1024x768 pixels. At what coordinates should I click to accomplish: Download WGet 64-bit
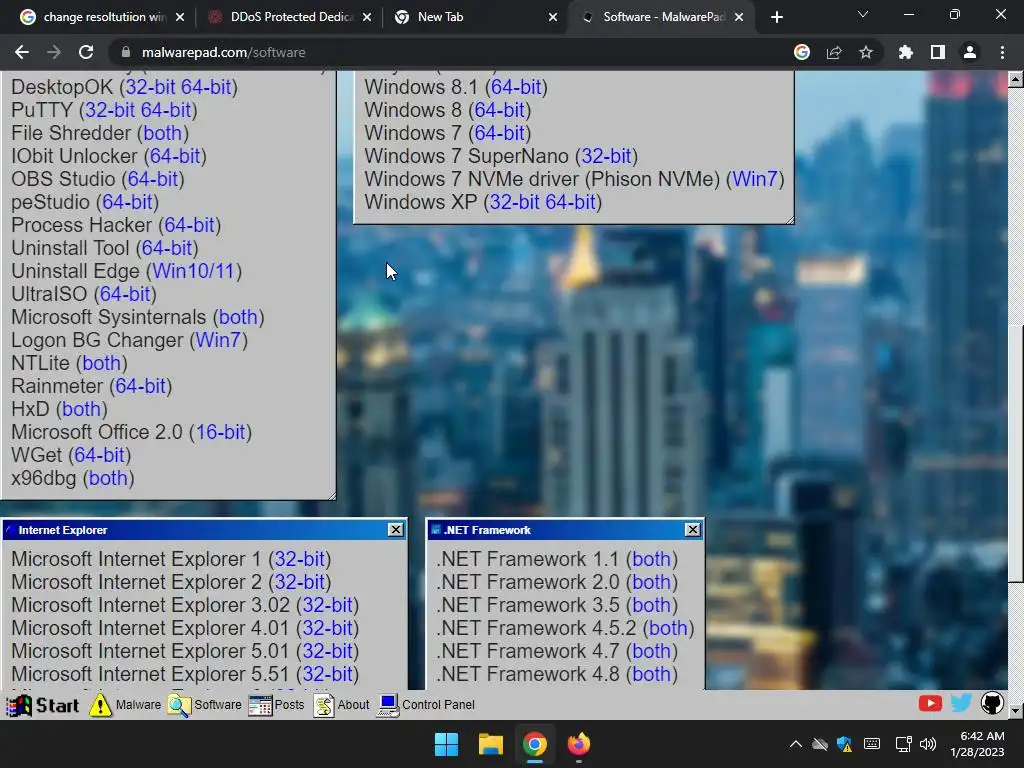99,455
